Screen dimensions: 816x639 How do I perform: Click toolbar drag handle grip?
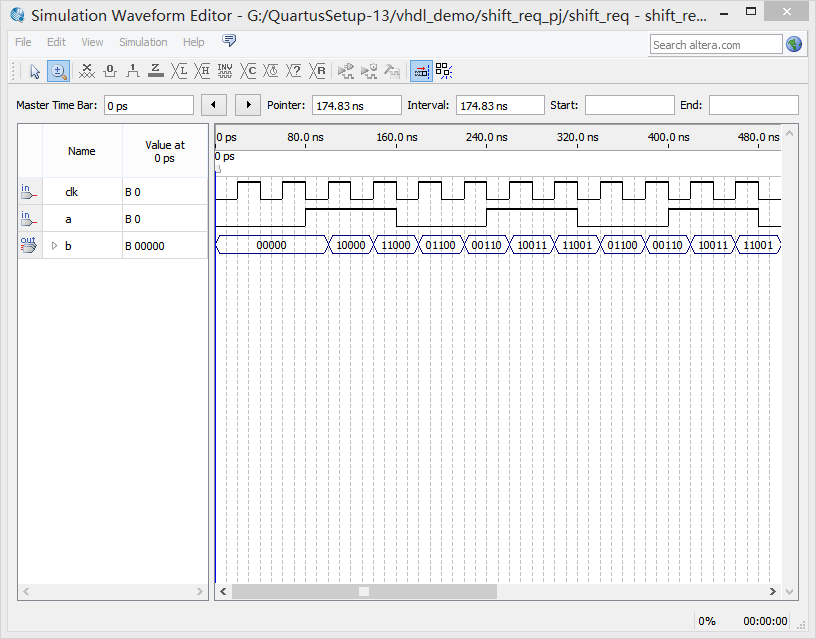click(14, 71)
